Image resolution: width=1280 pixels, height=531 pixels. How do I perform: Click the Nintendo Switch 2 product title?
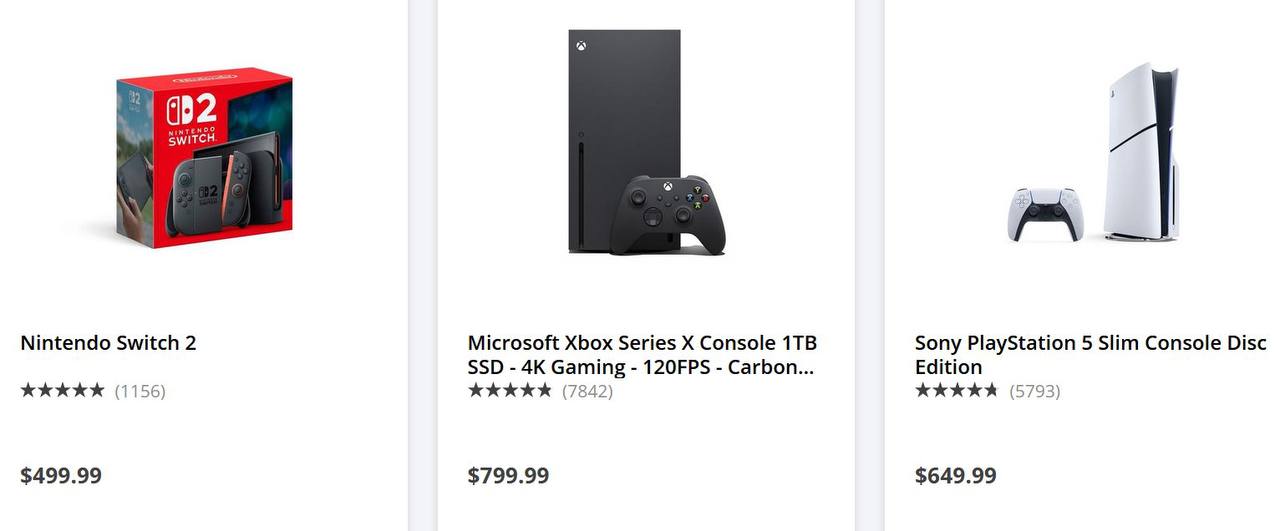pyautogui.click(x=108, y=343)
